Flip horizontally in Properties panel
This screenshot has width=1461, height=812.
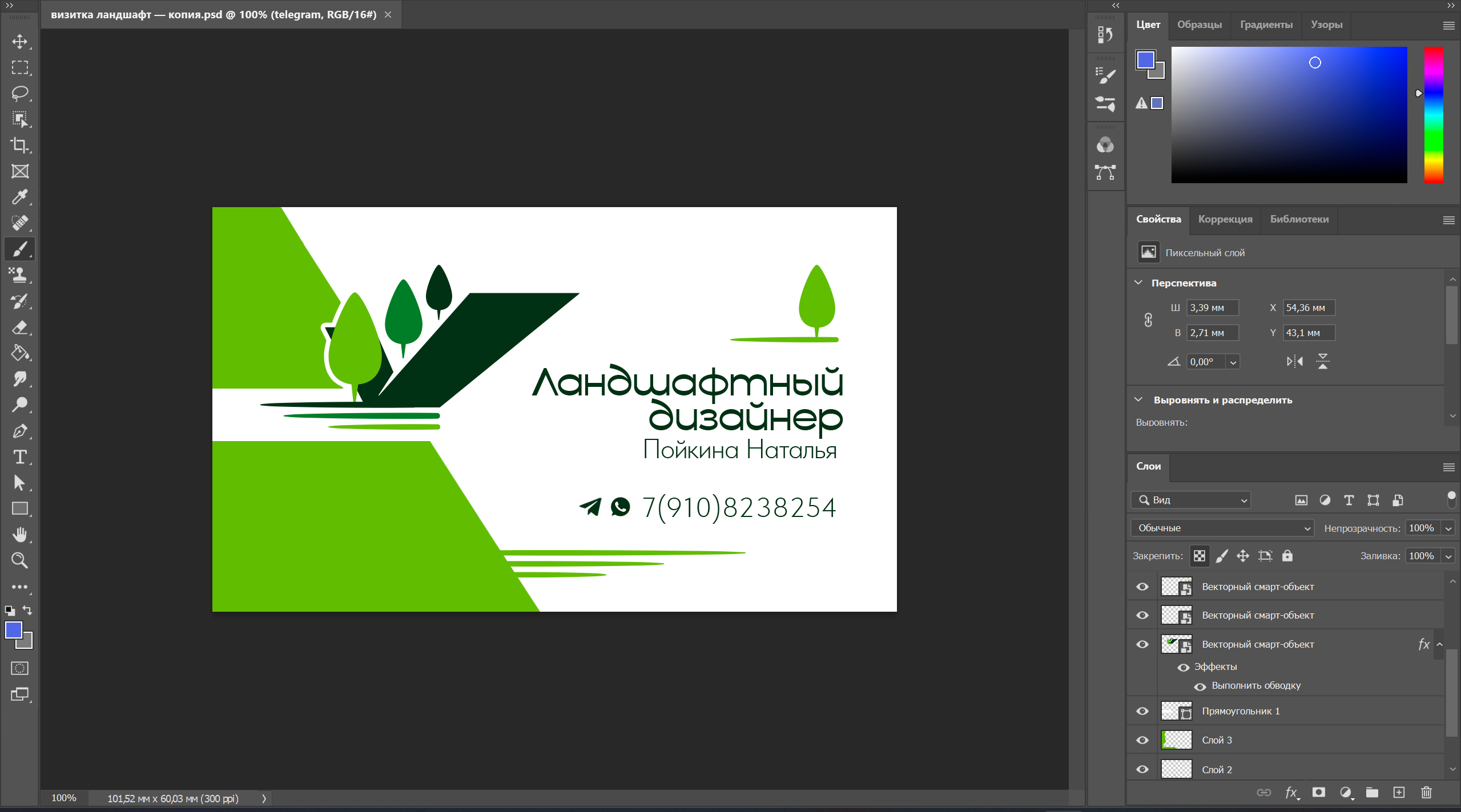click(1295, 361)
